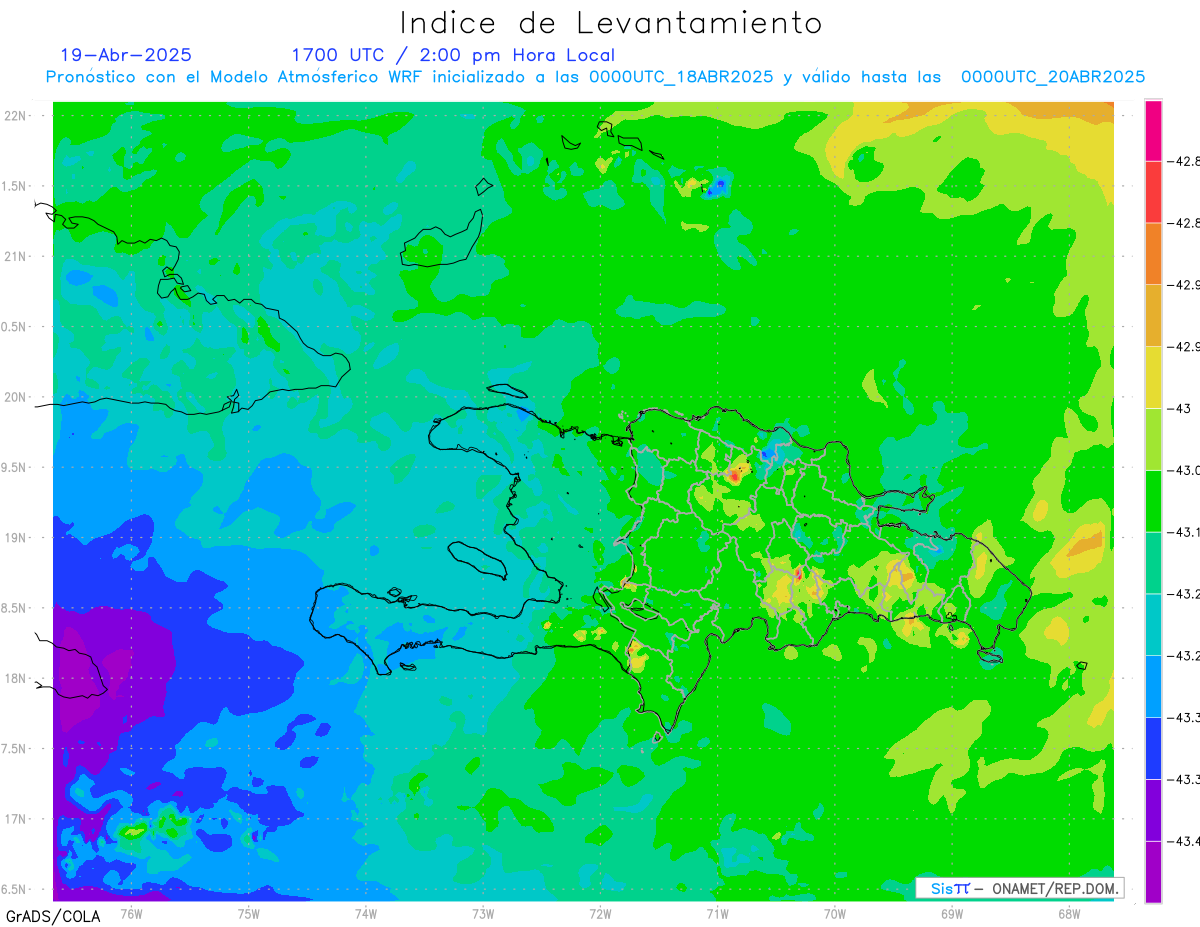Click the '8.5N' latitude label

(x=15, y=609)
